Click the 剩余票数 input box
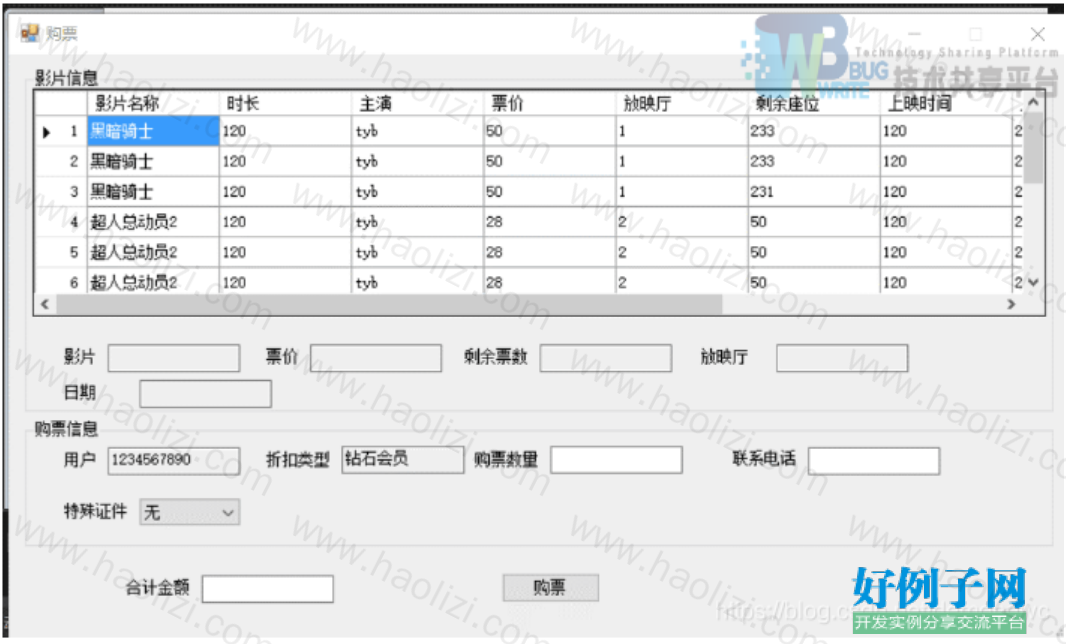The width and height of the screenshot is (1066, 644). click(606, 358)
